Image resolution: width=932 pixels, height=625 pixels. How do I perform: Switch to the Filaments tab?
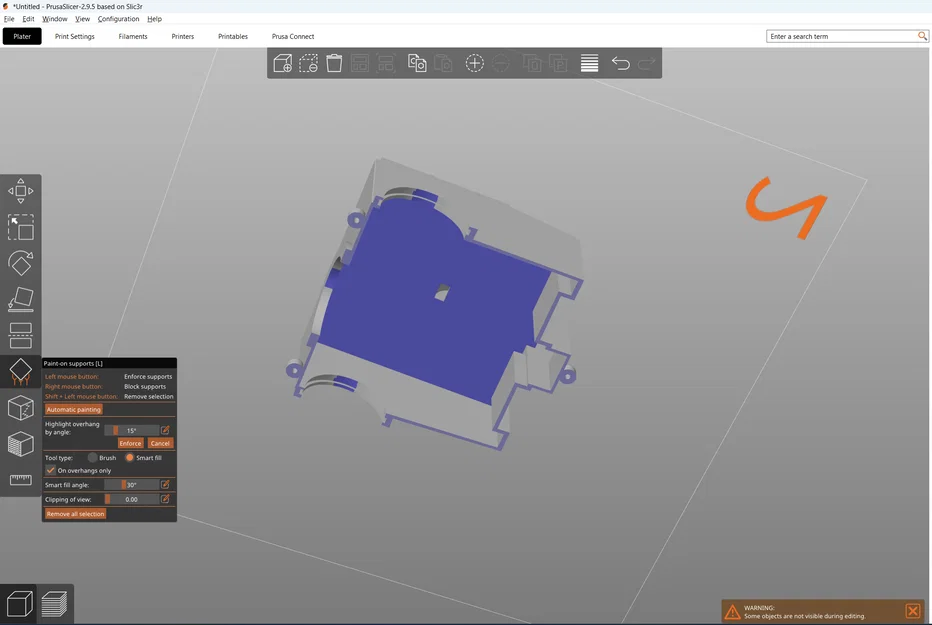click(x=133, y=36)
